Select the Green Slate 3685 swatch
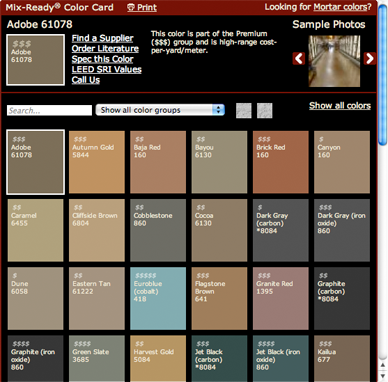This screenshot has width=388, height=382. pos(97,359)
